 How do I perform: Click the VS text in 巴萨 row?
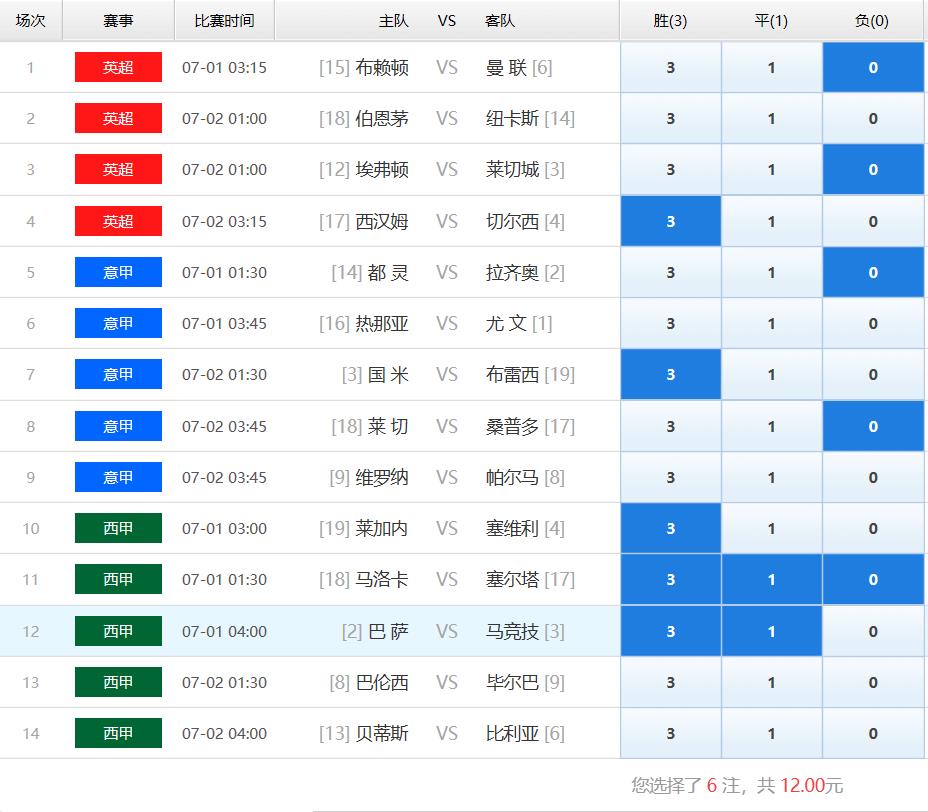(x=447, y=631)
